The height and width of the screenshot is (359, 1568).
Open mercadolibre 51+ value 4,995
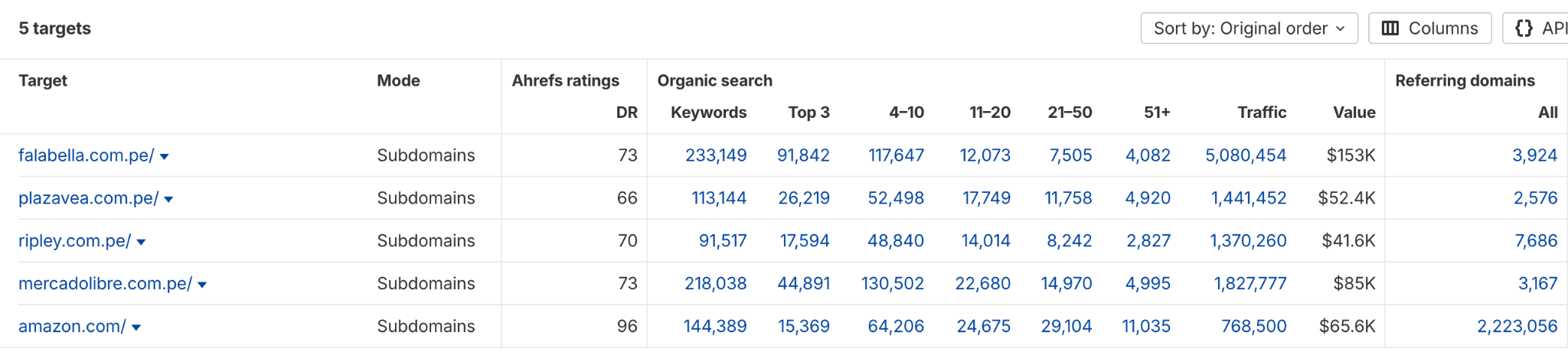point(1148,284)
